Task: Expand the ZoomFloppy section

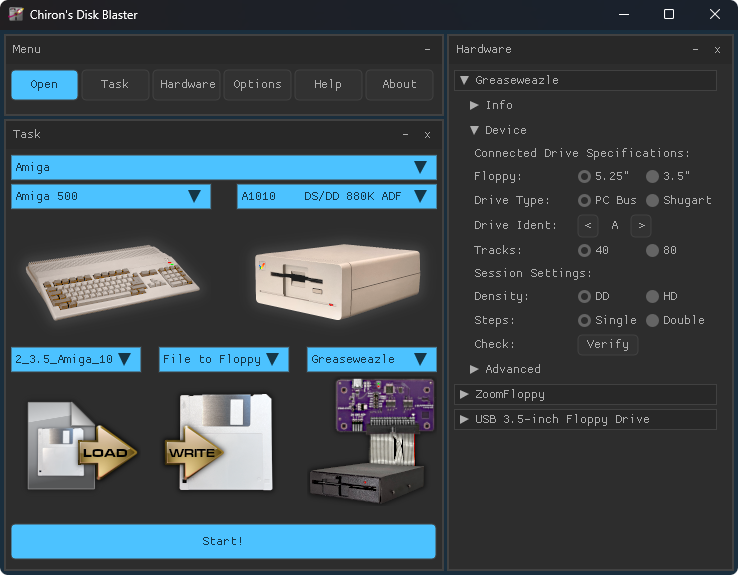Action: click(x=586, y=394)
